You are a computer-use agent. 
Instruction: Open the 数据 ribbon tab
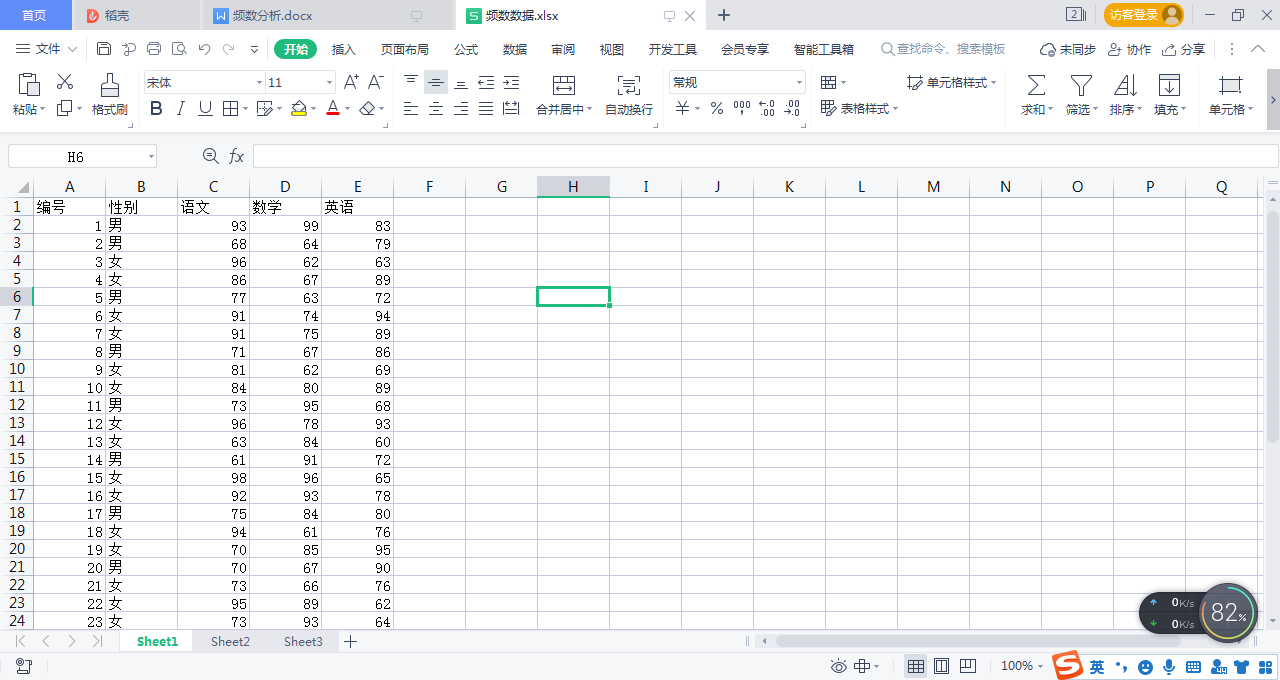514,48
